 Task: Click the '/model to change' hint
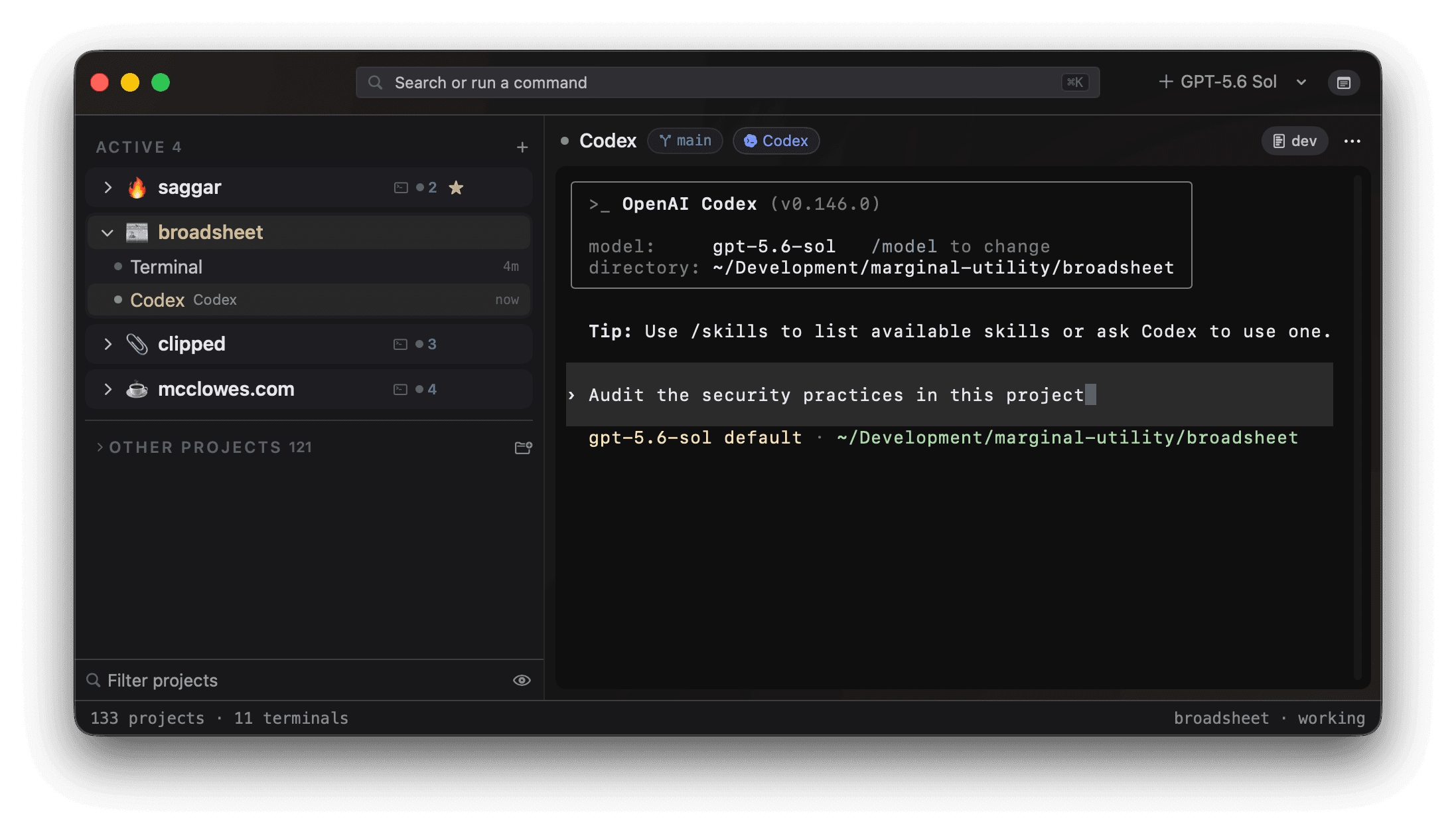click(x=961, y=246)
